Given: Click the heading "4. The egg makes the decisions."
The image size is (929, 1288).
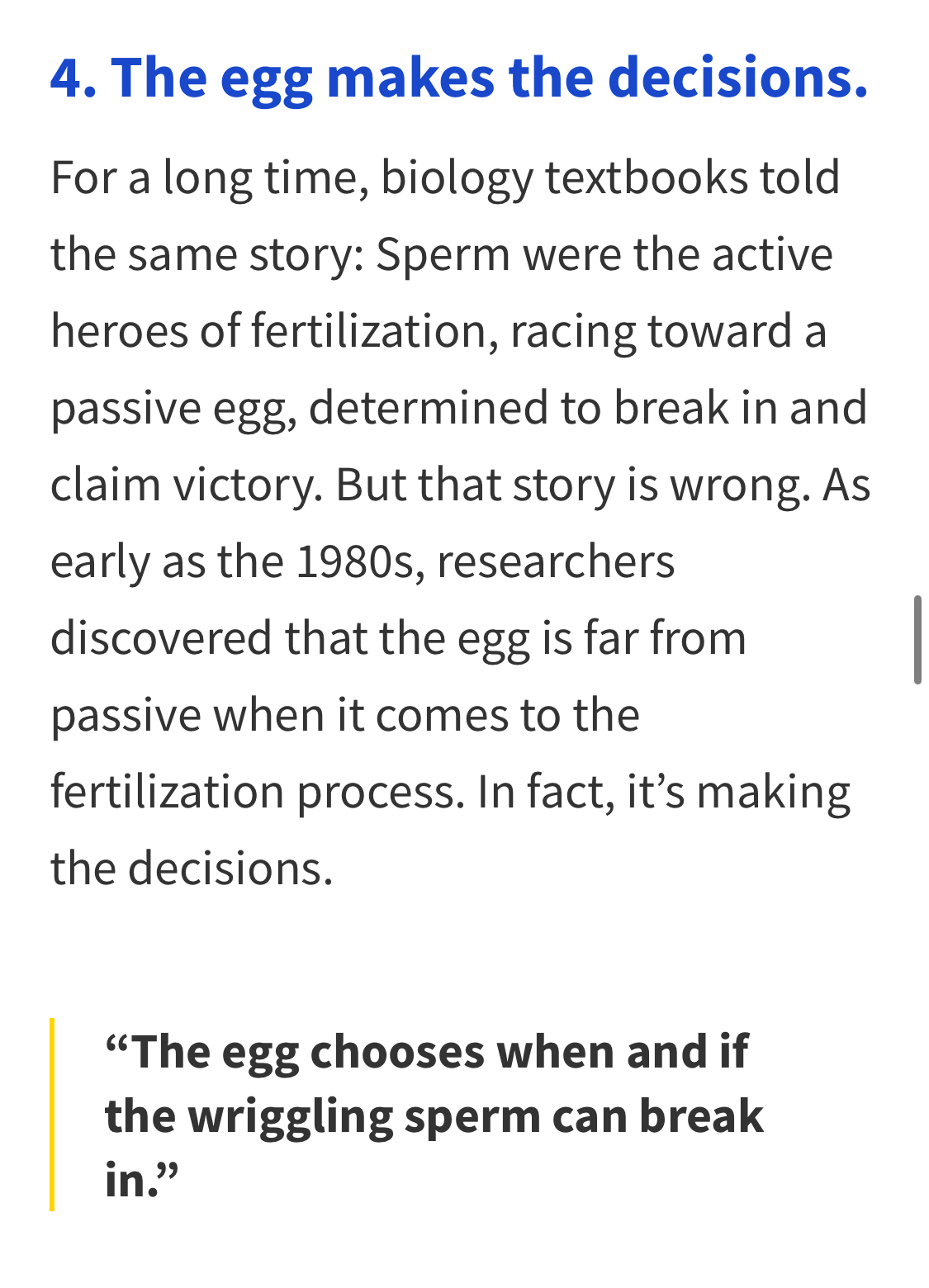Looking at the screenshot, I should 459,78.
